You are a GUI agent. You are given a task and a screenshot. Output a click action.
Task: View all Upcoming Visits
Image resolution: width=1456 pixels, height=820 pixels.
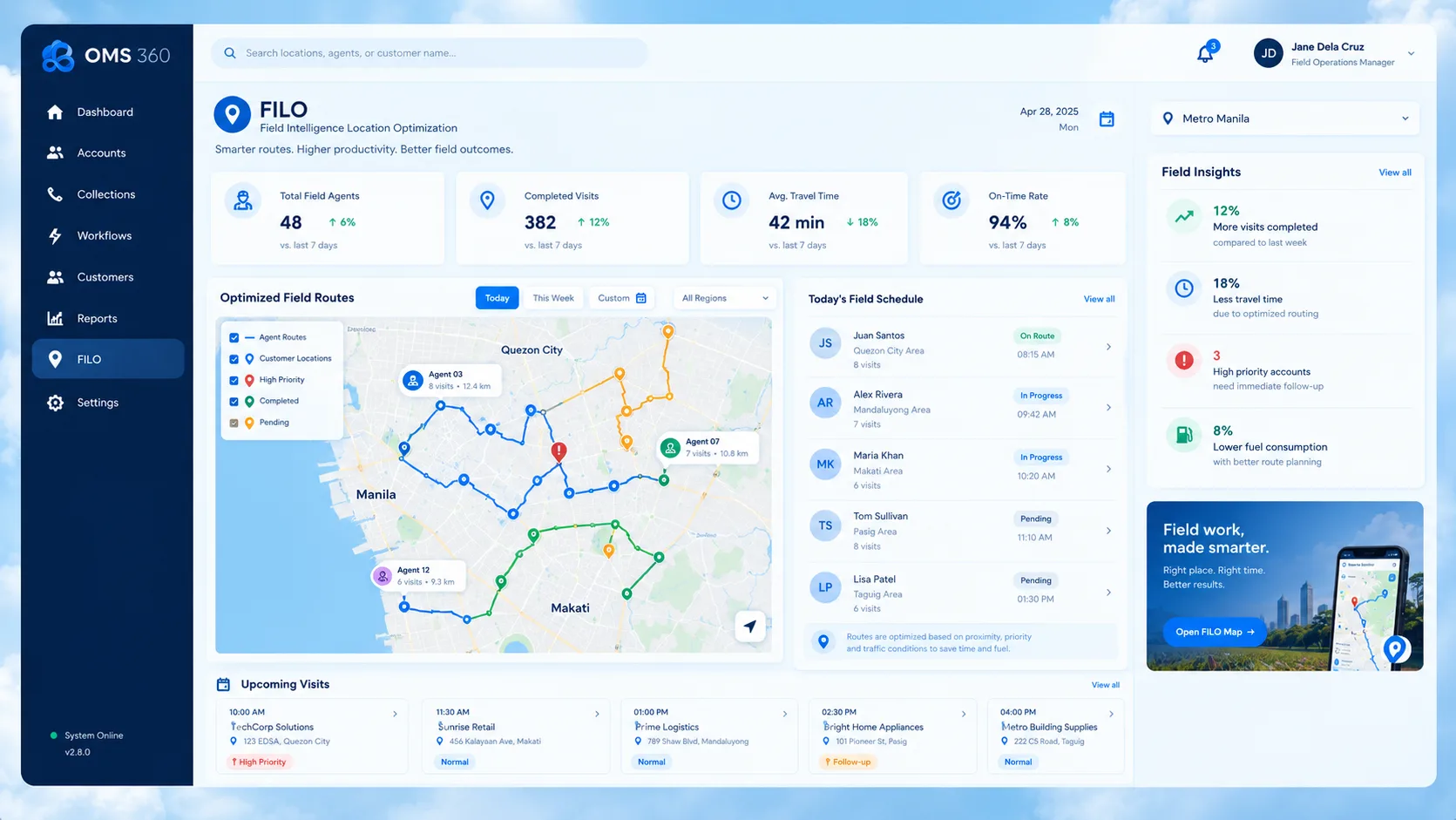pos(1105,685)
